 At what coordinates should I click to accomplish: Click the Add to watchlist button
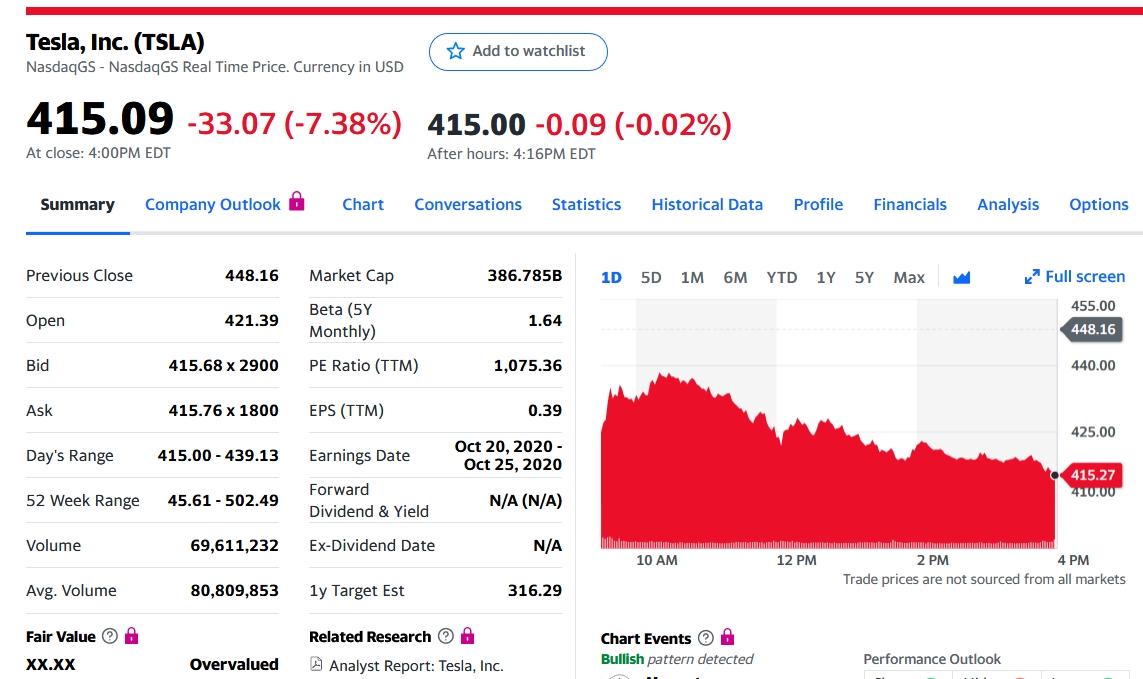[518, 51]
